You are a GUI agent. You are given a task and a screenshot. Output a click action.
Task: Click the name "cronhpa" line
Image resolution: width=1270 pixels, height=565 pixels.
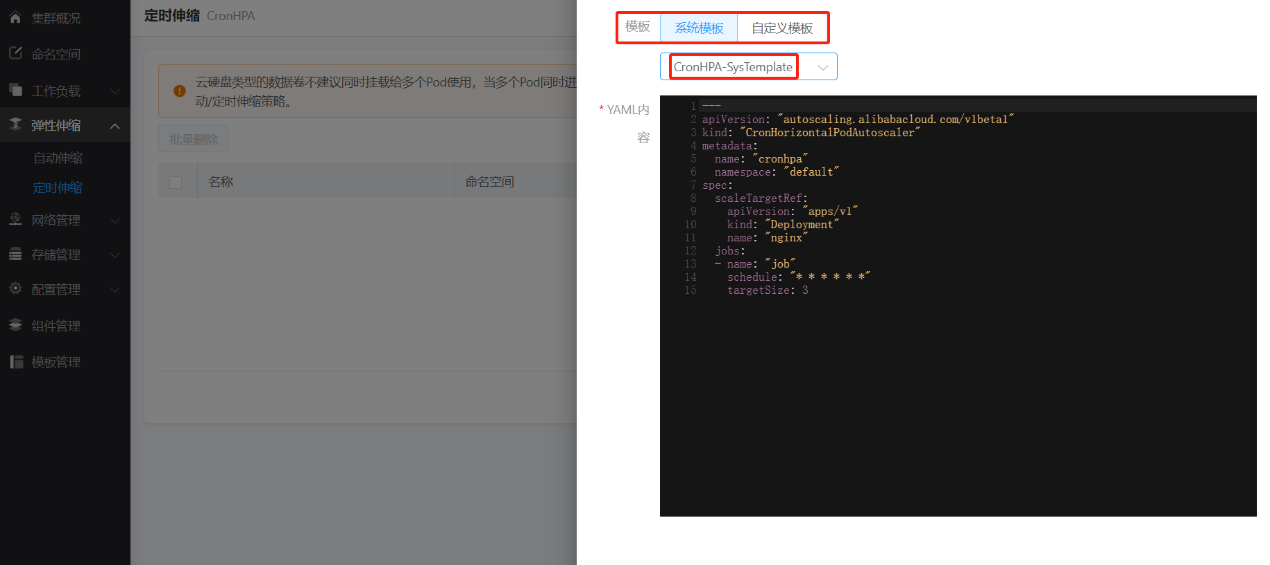click(761, 158)
